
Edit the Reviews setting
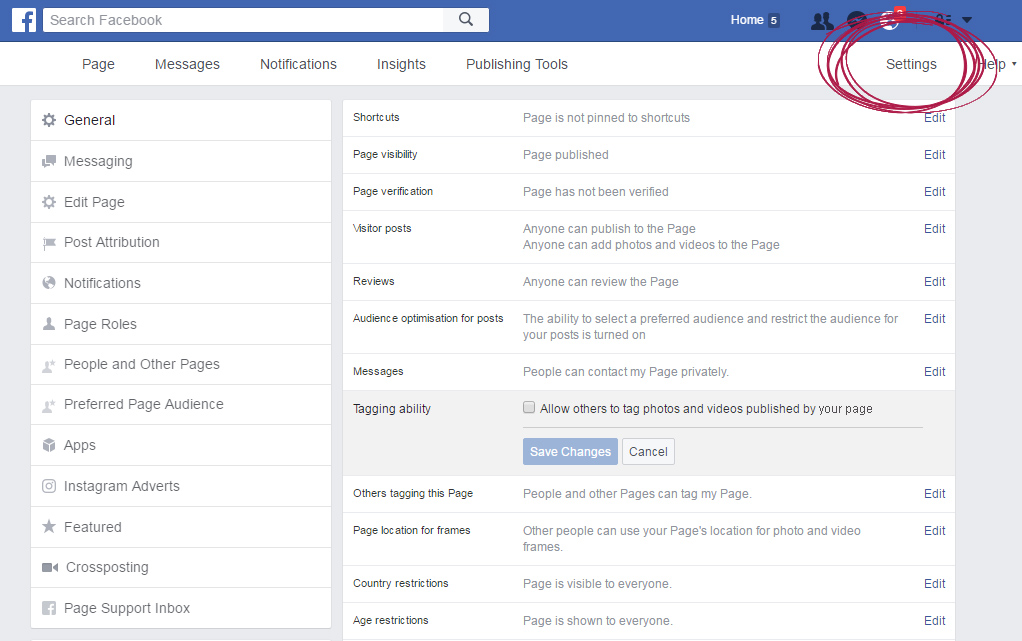pos(935,282)
